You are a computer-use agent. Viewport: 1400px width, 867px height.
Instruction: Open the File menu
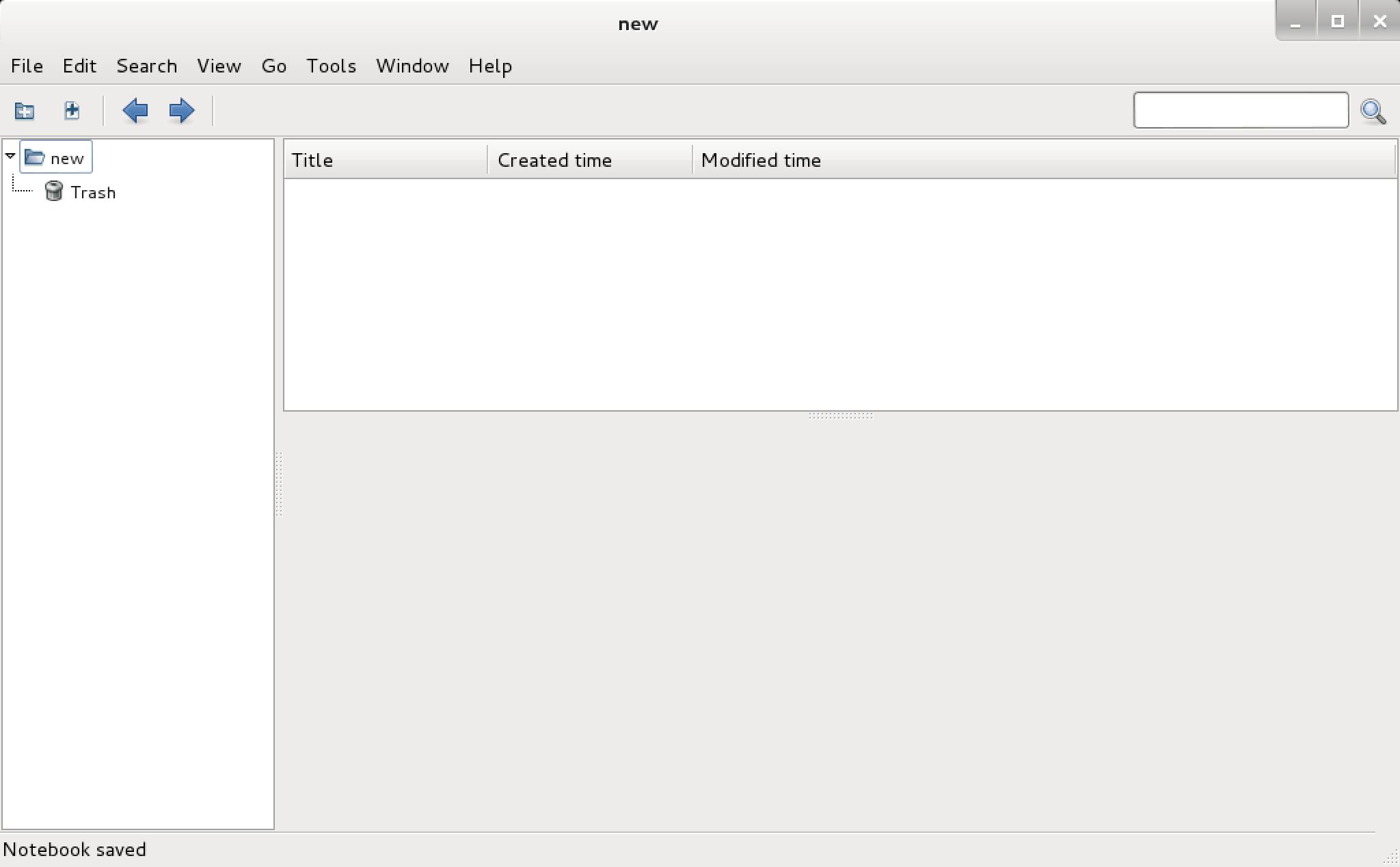(x=26, y=66)
